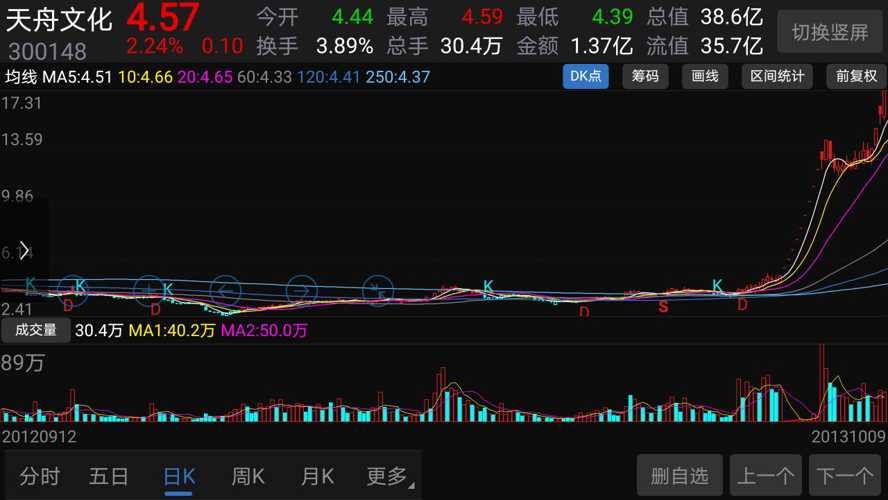Tap 切换竖屏 to switch orientation

830,32
